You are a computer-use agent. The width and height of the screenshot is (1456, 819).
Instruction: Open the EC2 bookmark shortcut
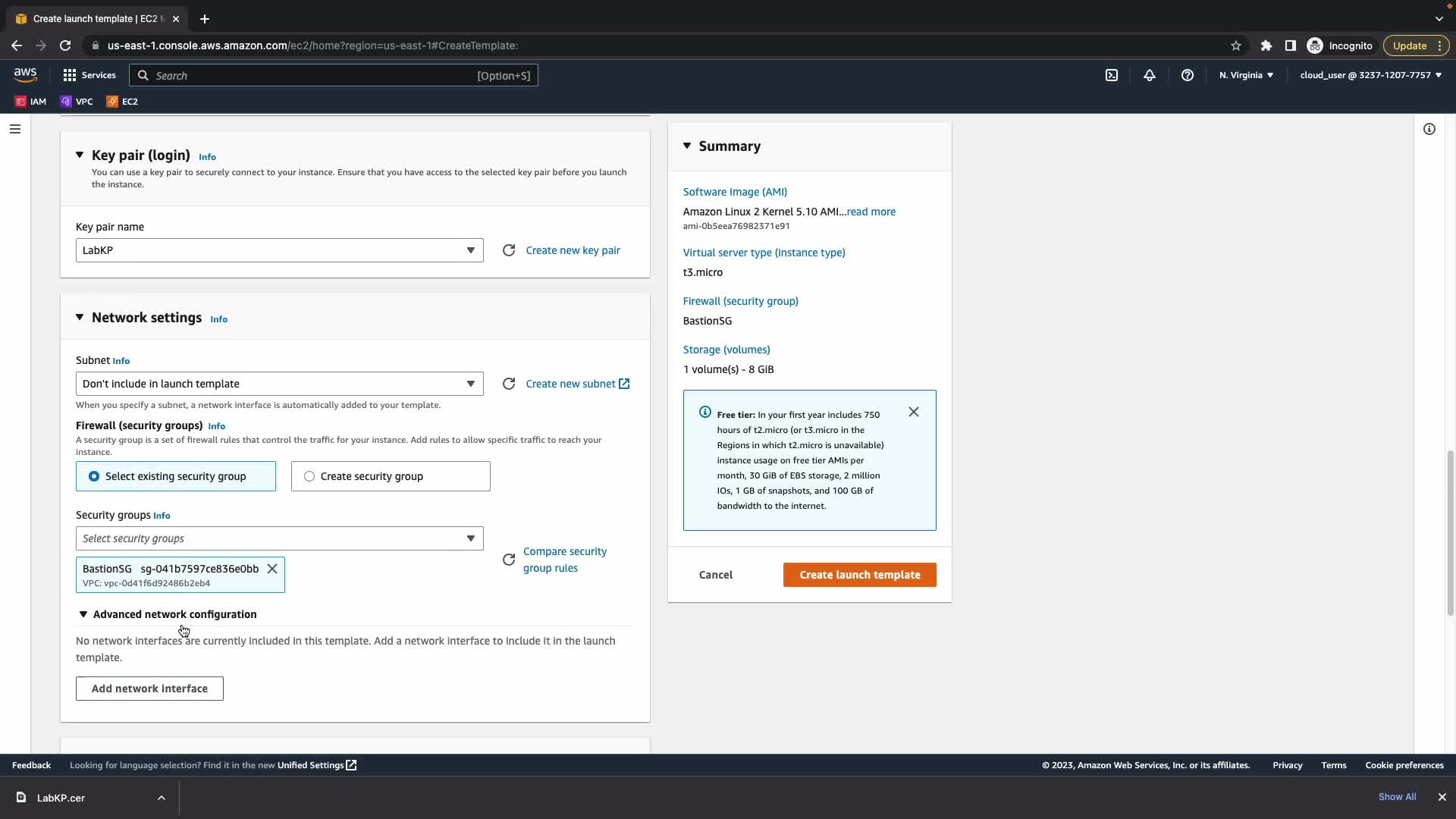[x=122, y=102]
